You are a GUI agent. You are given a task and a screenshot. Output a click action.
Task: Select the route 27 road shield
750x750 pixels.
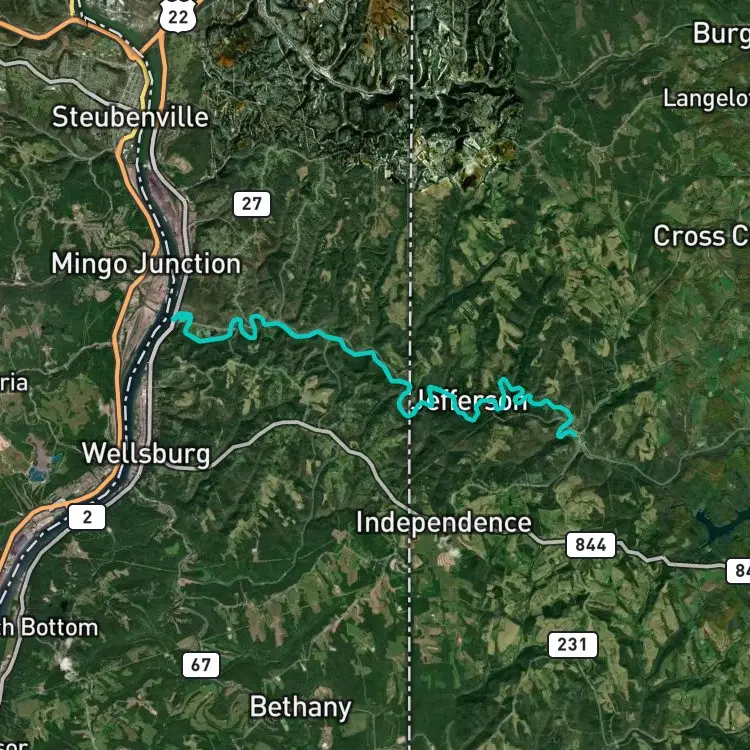[252, 204]
